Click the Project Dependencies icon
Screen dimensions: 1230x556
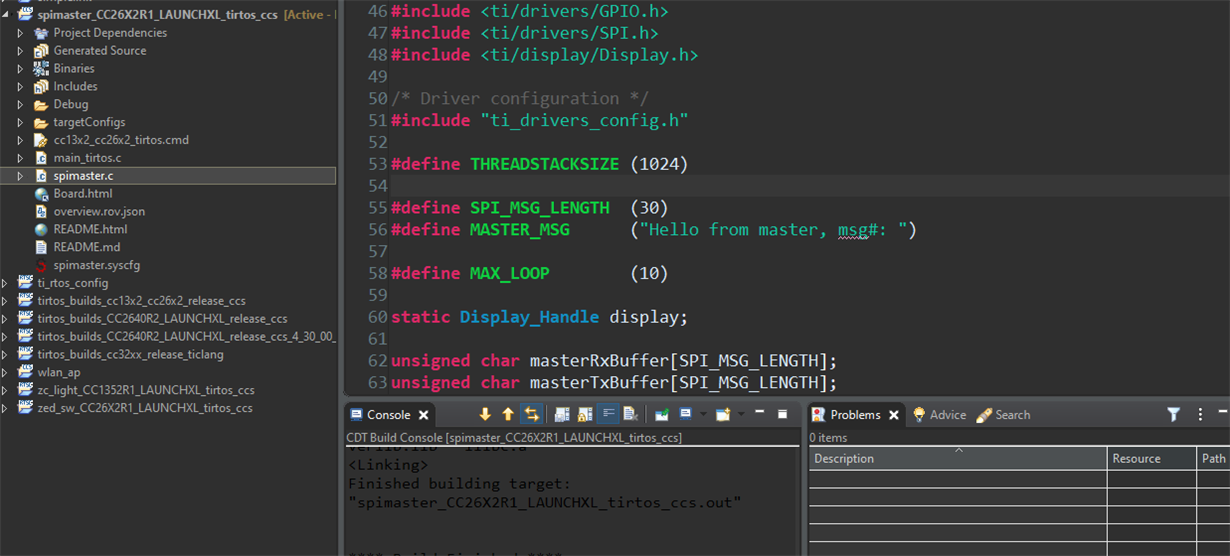(x=41, y=33)
